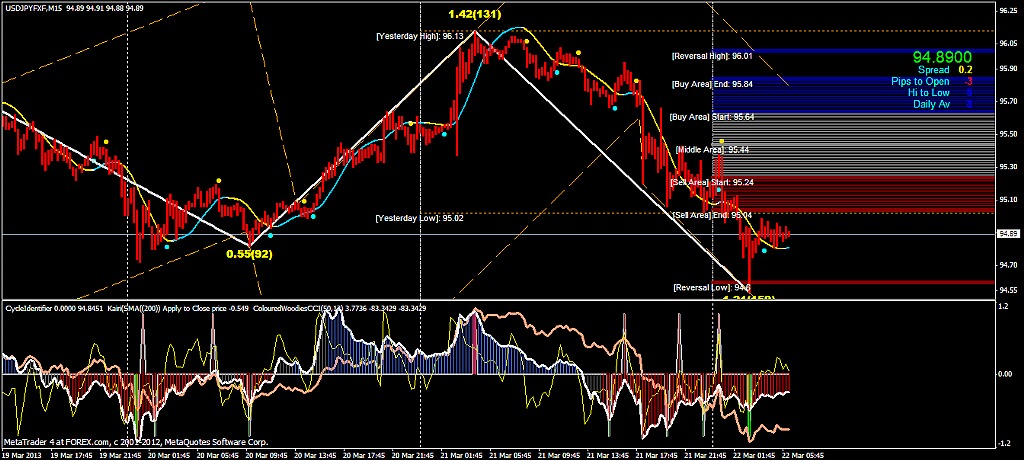This screenshot has height=460, width=1024.
Task: Click the [Yesterday Low]: 95.02 label
Action: click(419, 218)
